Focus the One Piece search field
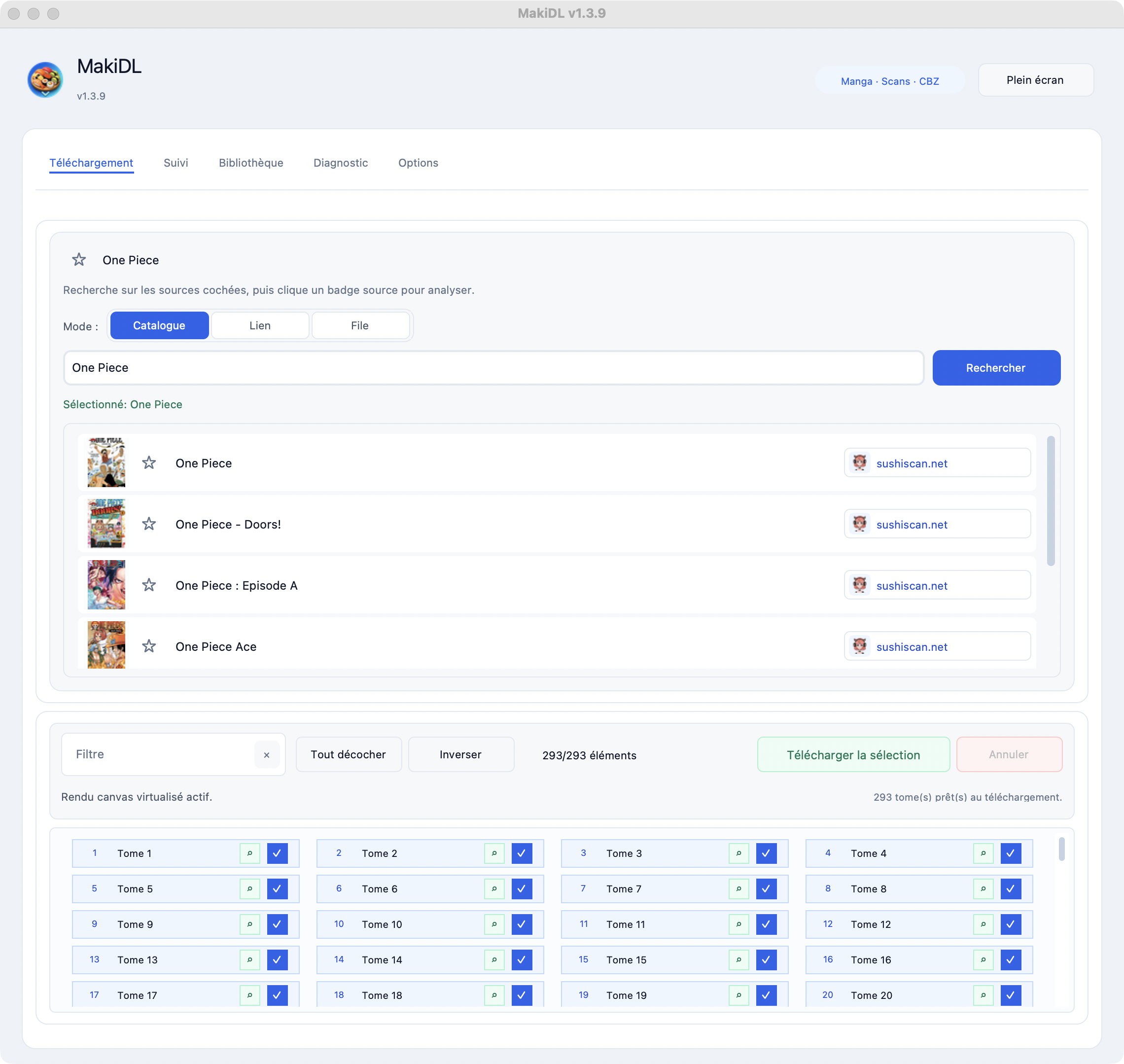1124x1064 pixels. coord(494,368)
